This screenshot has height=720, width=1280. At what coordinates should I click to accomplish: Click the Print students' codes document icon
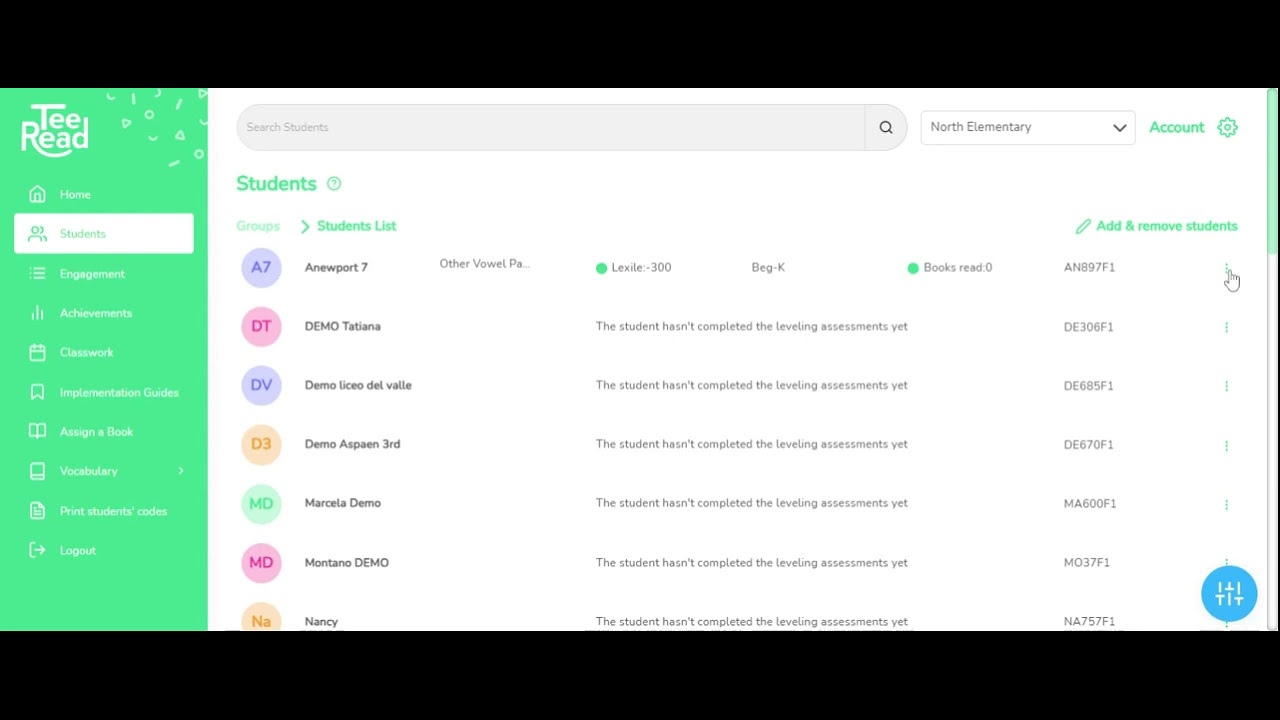tap(37, 510)
